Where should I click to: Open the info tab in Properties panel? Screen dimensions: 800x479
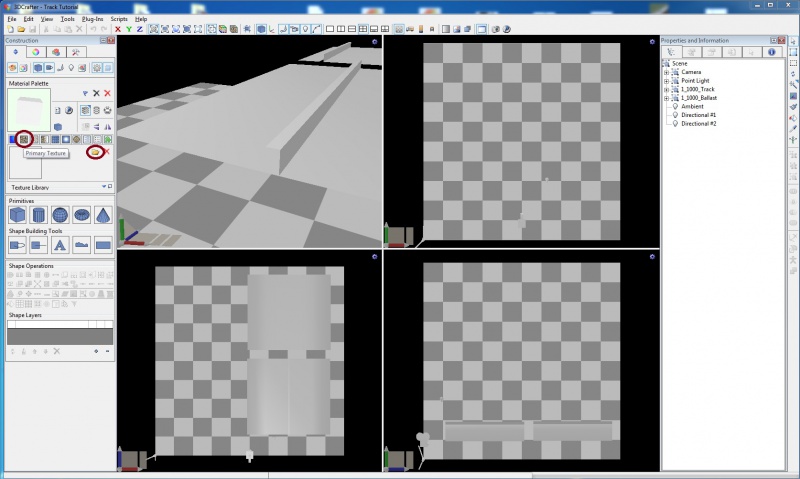pos(771,52)
